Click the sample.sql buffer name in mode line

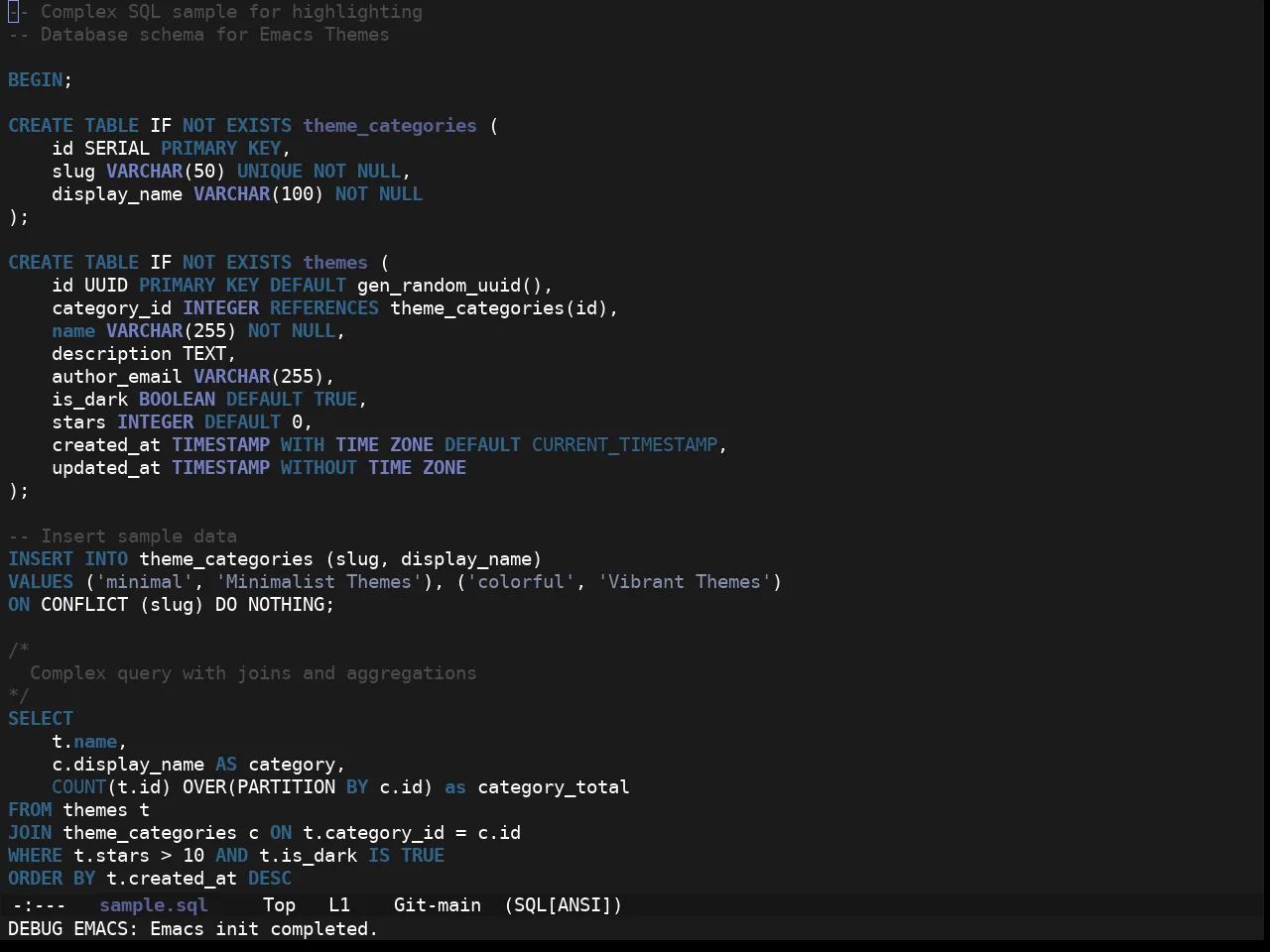154,904
